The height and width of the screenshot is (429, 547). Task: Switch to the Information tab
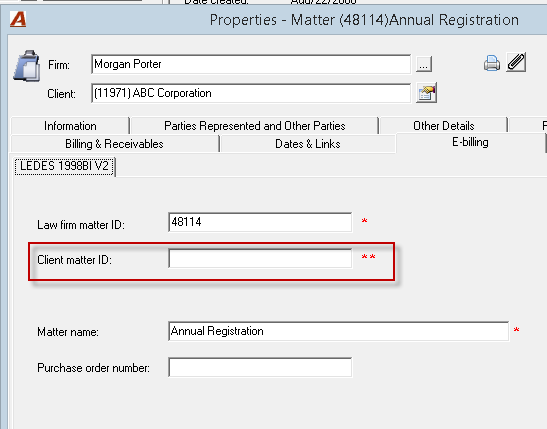70,126
